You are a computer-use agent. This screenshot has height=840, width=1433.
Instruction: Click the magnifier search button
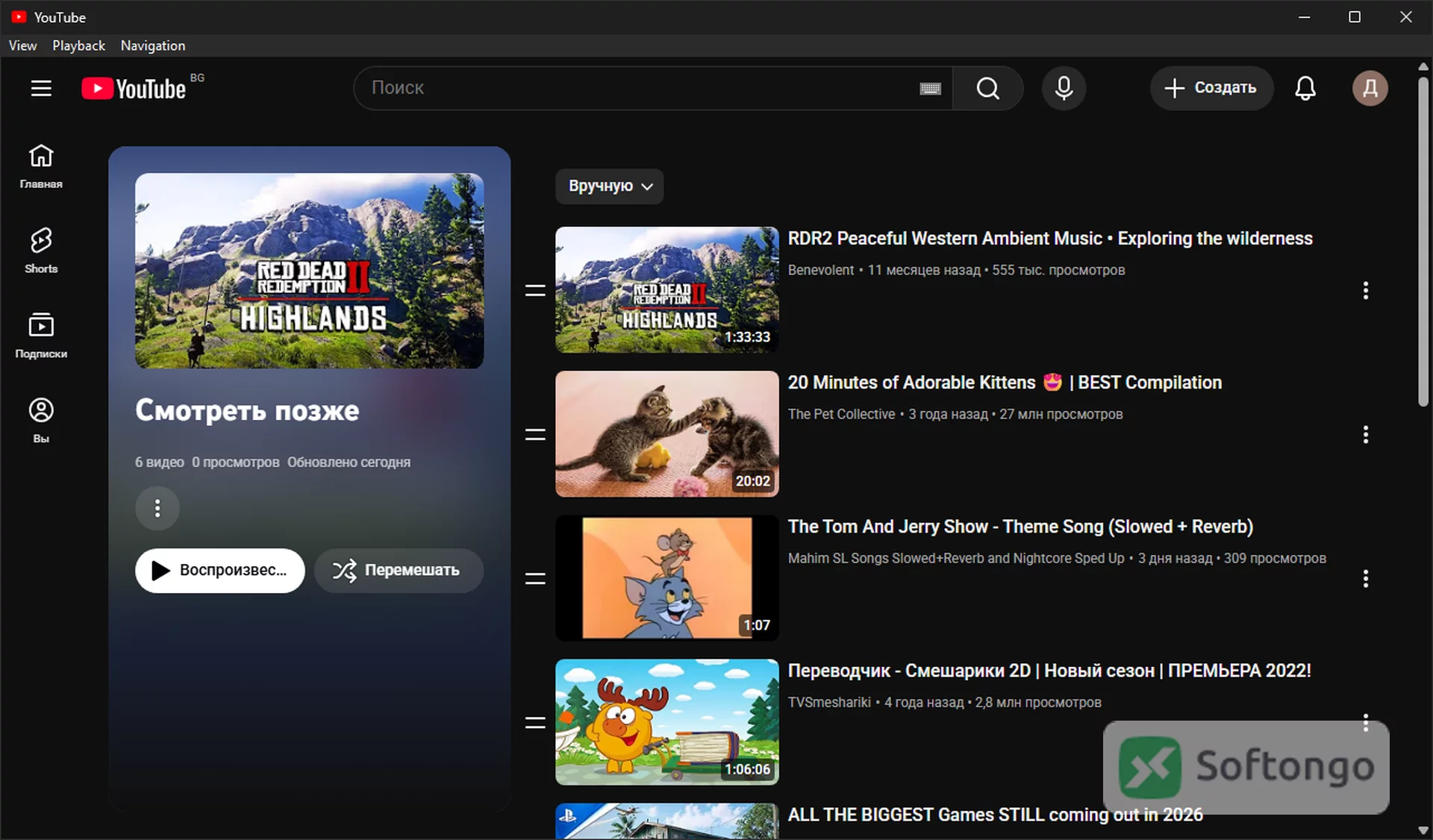987,88
